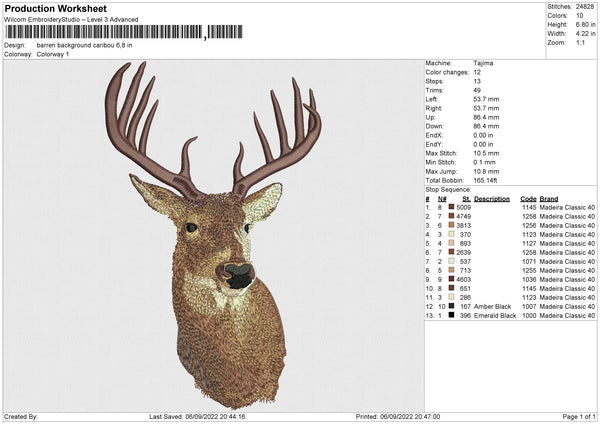Screen dimensions: 600x424
Task: Click the Stops value 13
Action: (x=477, y=81)
